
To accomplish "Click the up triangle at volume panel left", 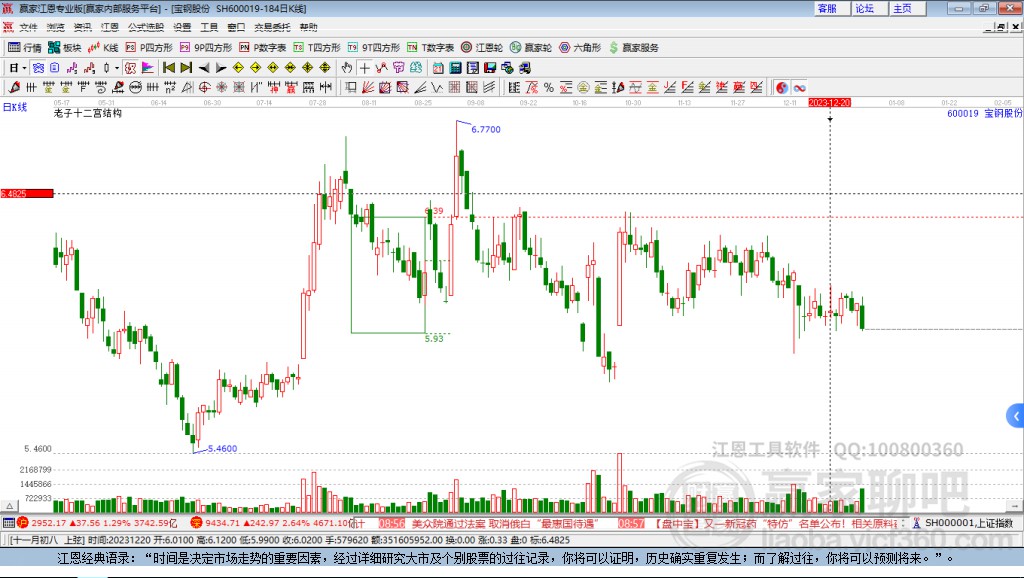I will [9, 506].
